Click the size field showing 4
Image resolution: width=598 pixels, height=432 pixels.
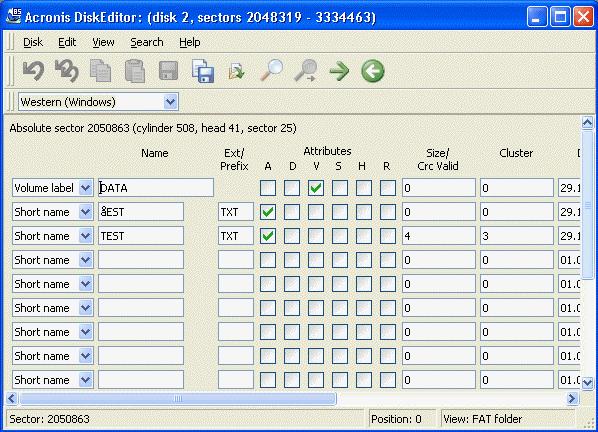click(439, 236)
